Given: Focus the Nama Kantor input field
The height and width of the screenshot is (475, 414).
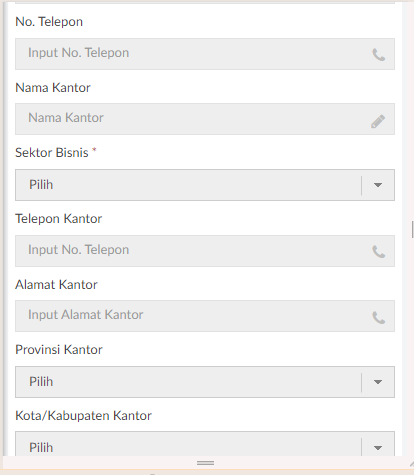Looking at the screenshot, I should 205,119.
